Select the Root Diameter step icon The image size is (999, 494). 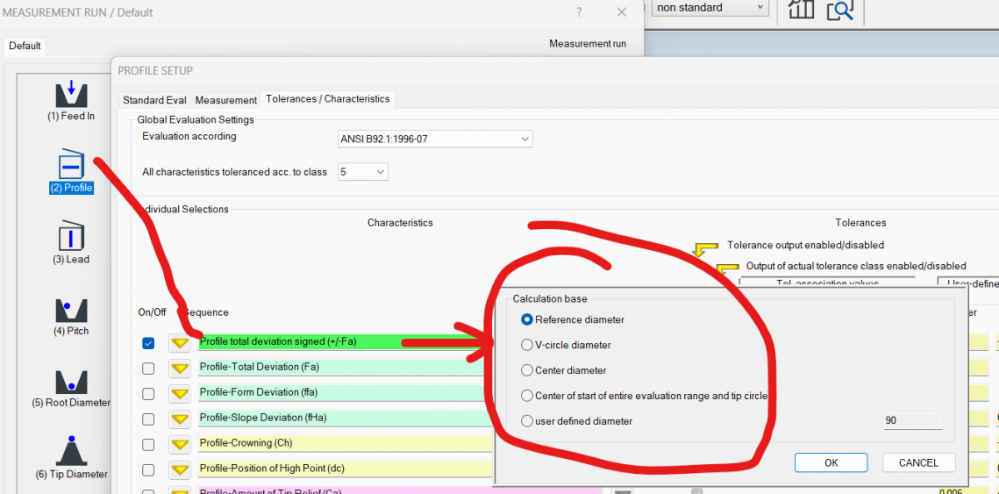(71, 382)
